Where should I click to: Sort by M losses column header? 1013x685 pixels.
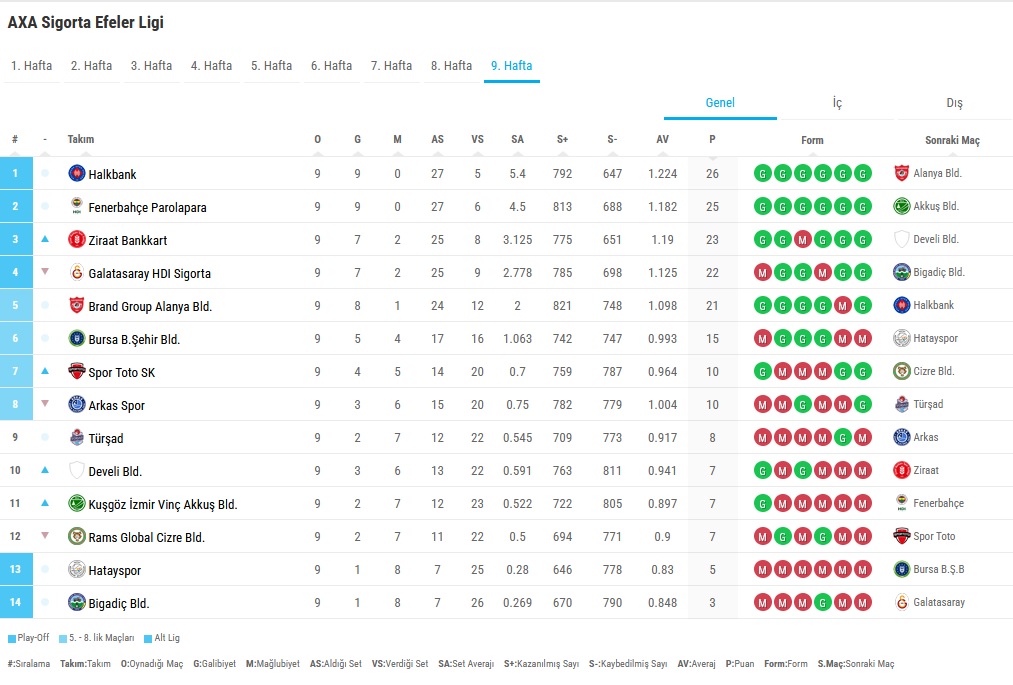(397, 140)
